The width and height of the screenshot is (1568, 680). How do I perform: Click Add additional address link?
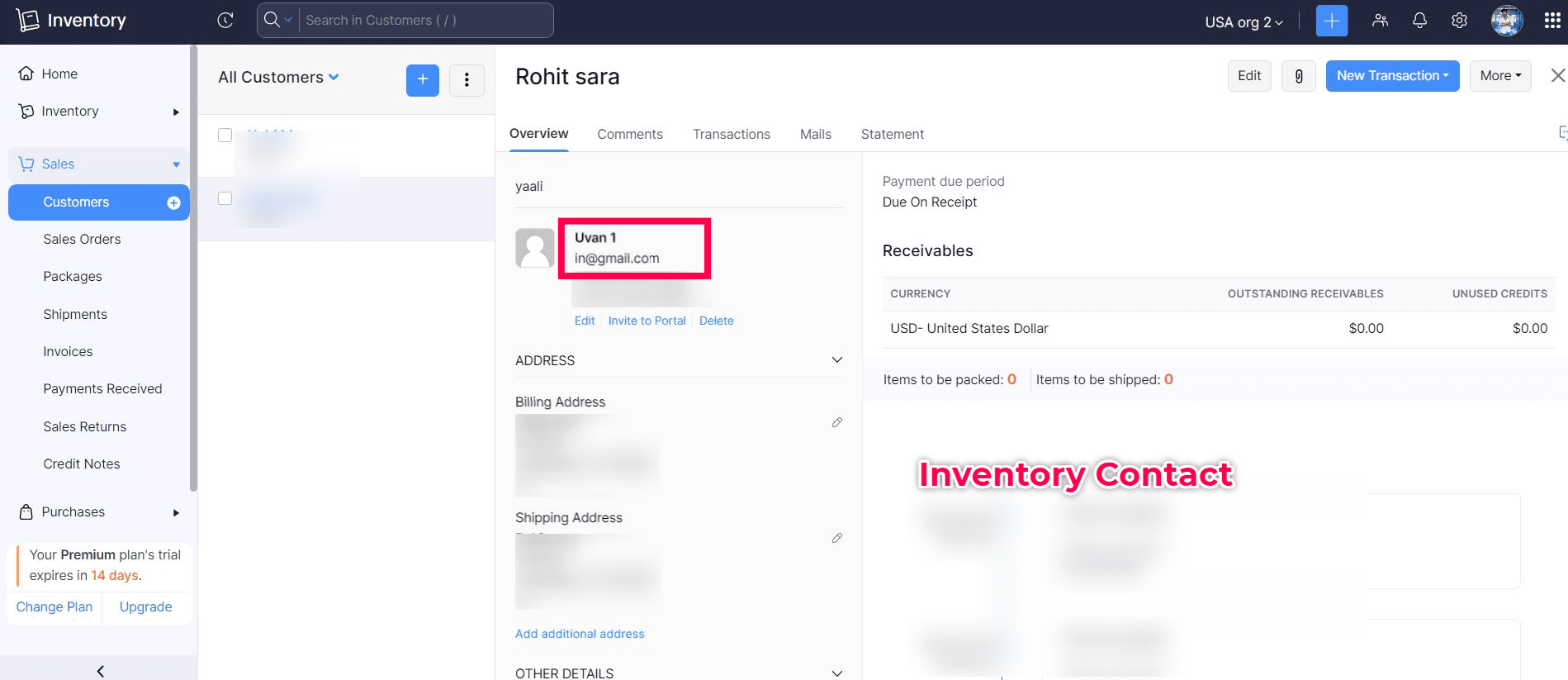580,634
